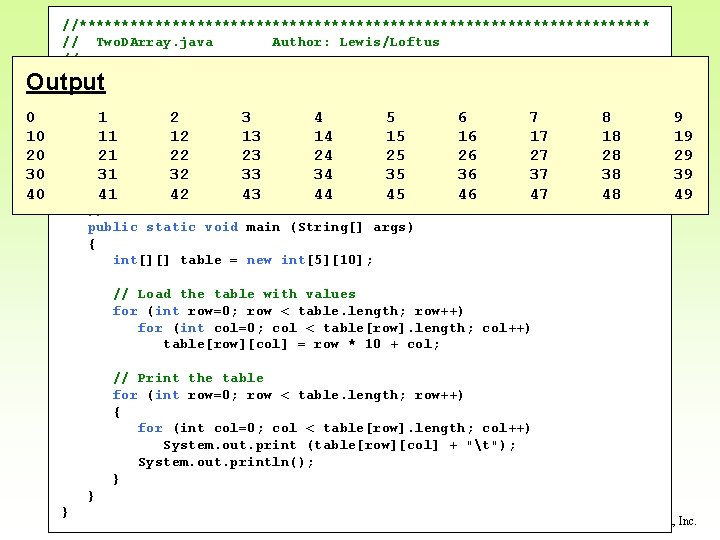Click the System.out.print statement line
Image resolution: width=720 pixels, height=540 pixels.
pyautogui.click(x=339, y=445)
